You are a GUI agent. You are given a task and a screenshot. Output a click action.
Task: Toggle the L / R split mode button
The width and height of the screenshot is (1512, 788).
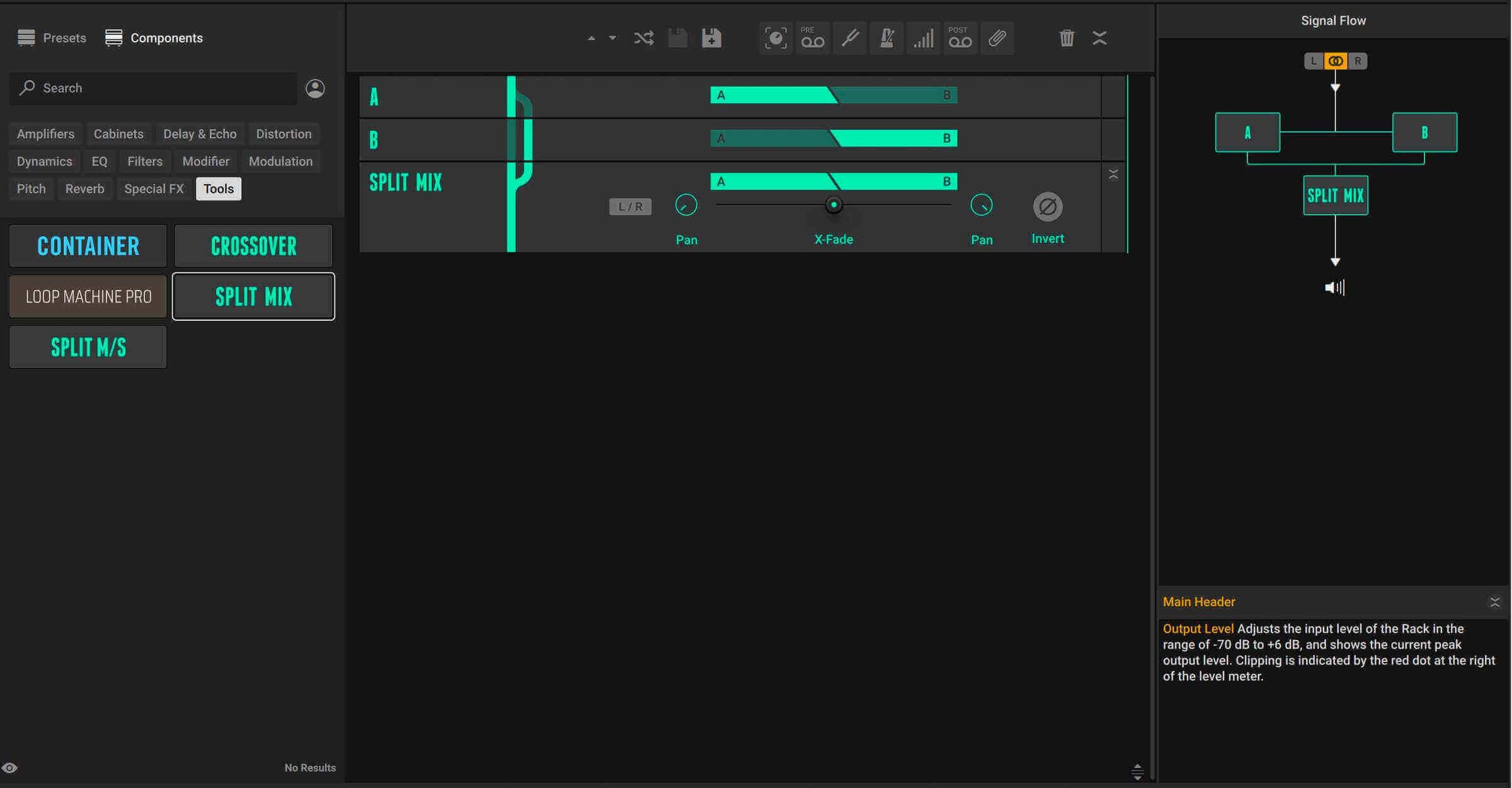tap(630, 207)
